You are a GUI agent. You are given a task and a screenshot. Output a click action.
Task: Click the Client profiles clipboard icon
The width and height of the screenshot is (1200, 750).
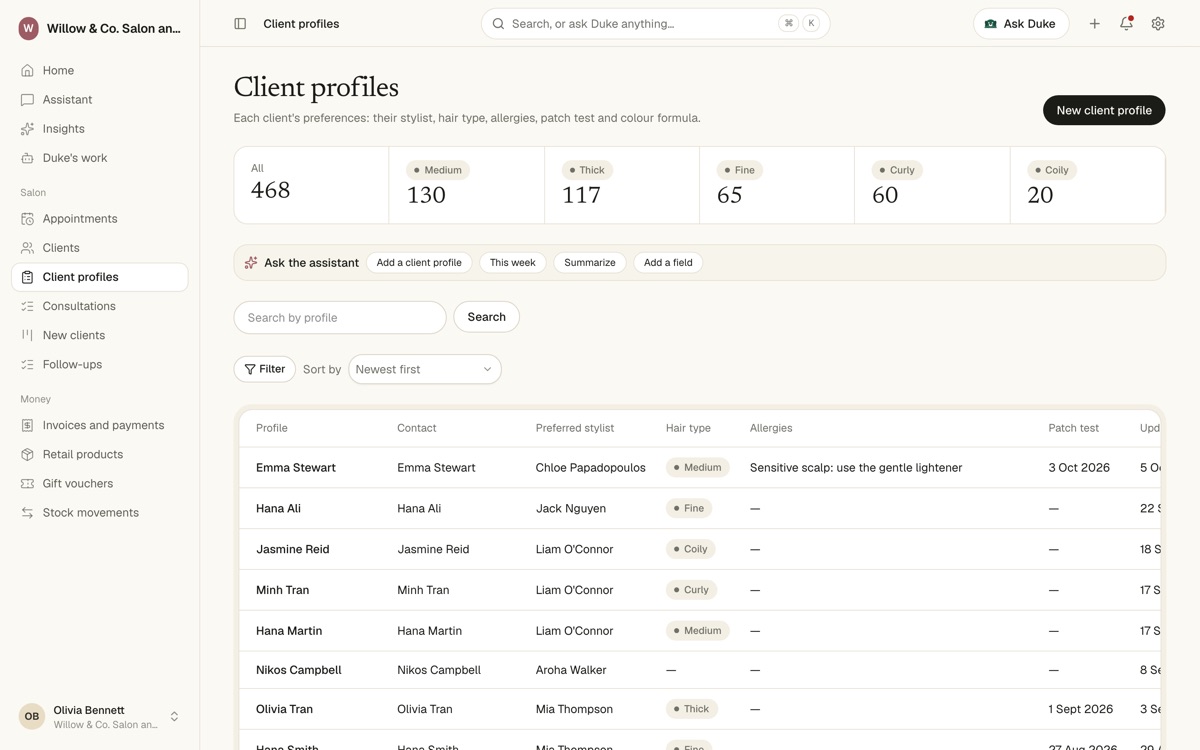pos(27,277)
